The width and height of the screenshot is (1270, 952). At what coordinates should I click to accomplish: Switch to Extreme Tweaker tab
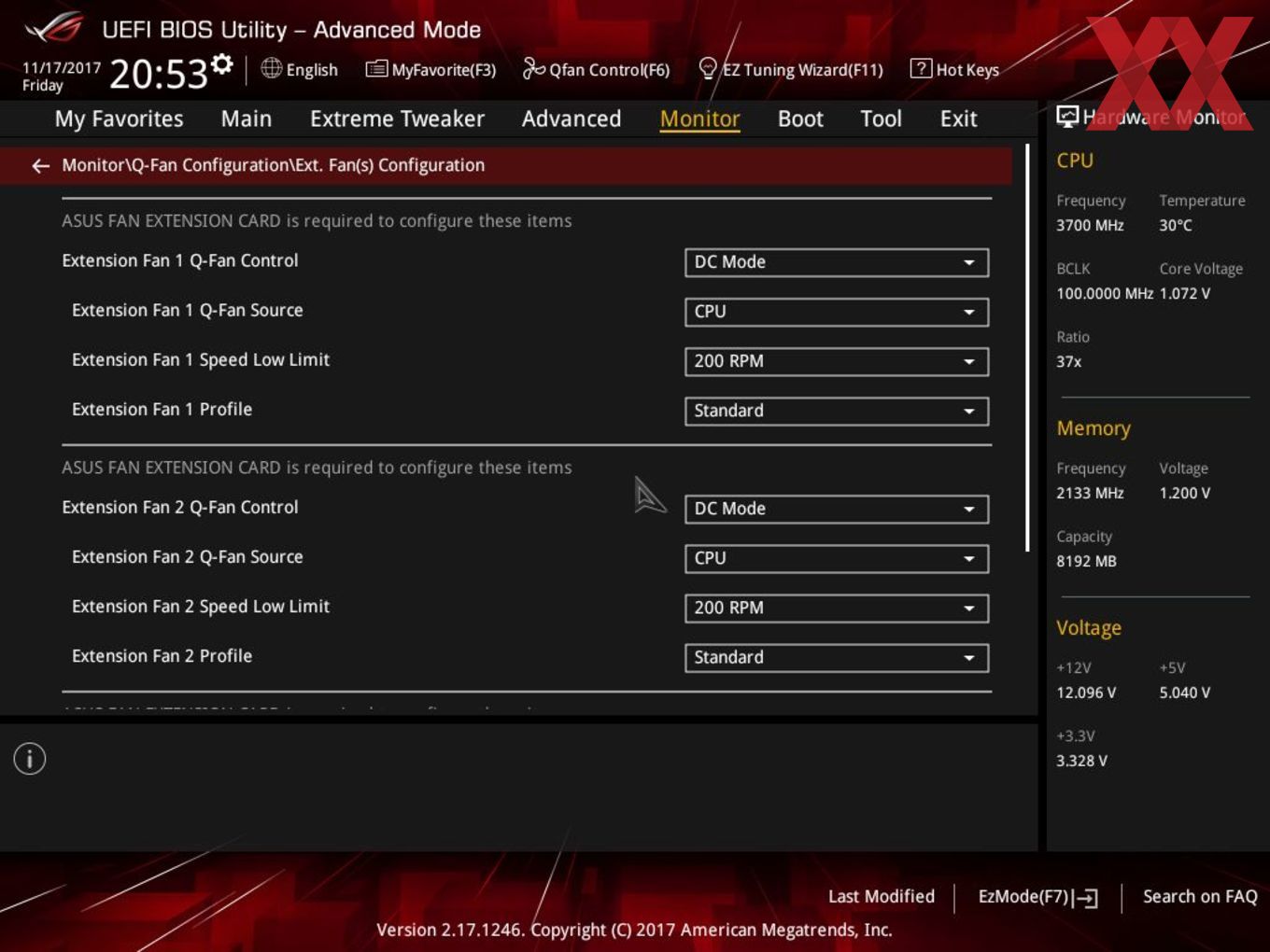tap(397, 119)
